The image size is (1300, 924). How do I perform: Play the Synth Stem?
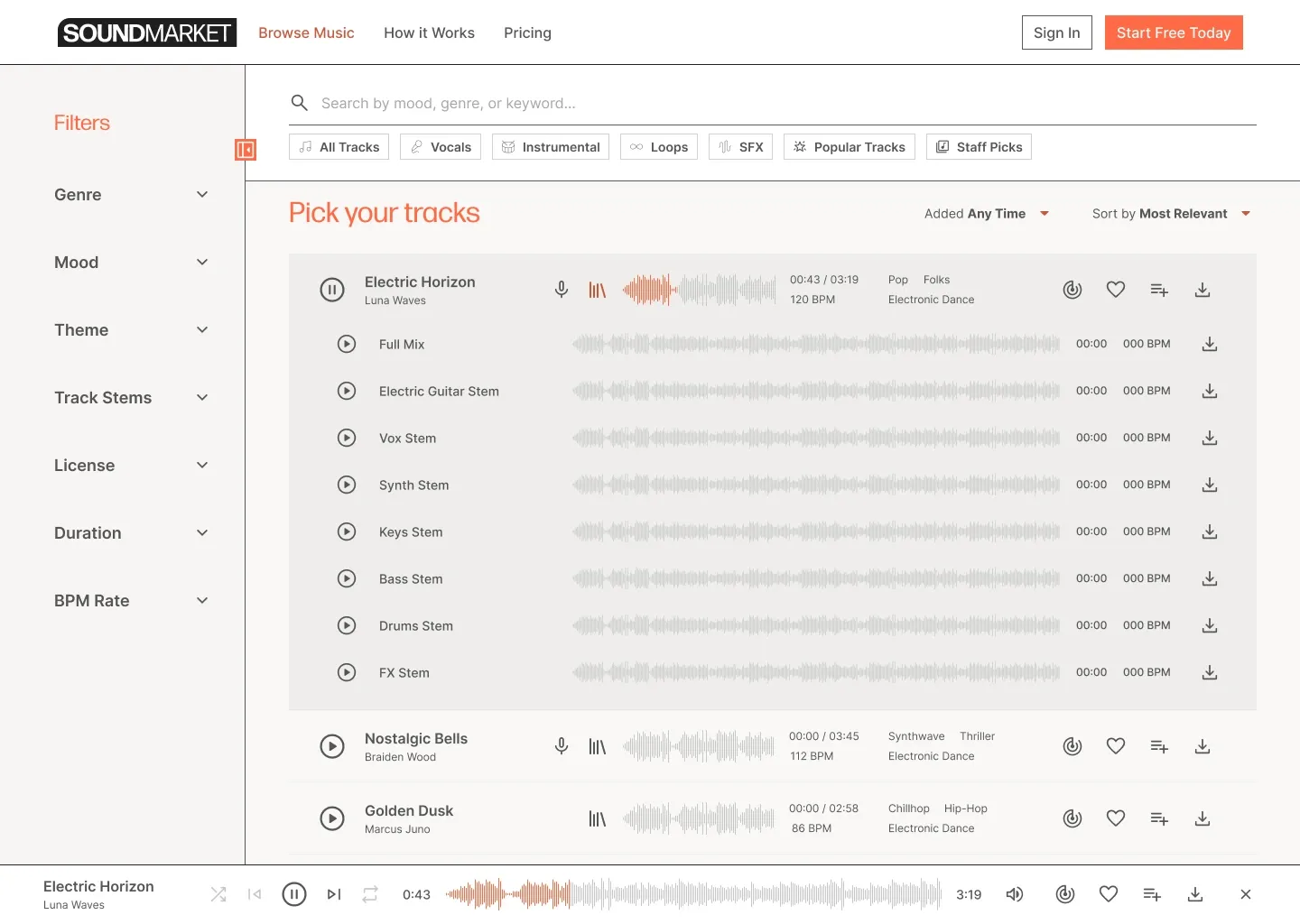tap(347, 485)
